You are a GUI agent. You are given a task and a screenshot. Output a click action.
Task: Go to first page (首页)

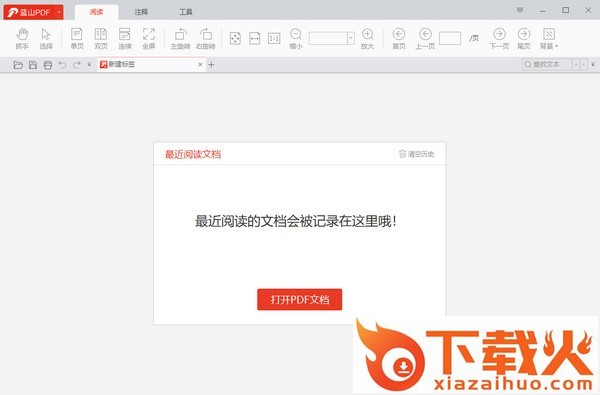point(399,38)
